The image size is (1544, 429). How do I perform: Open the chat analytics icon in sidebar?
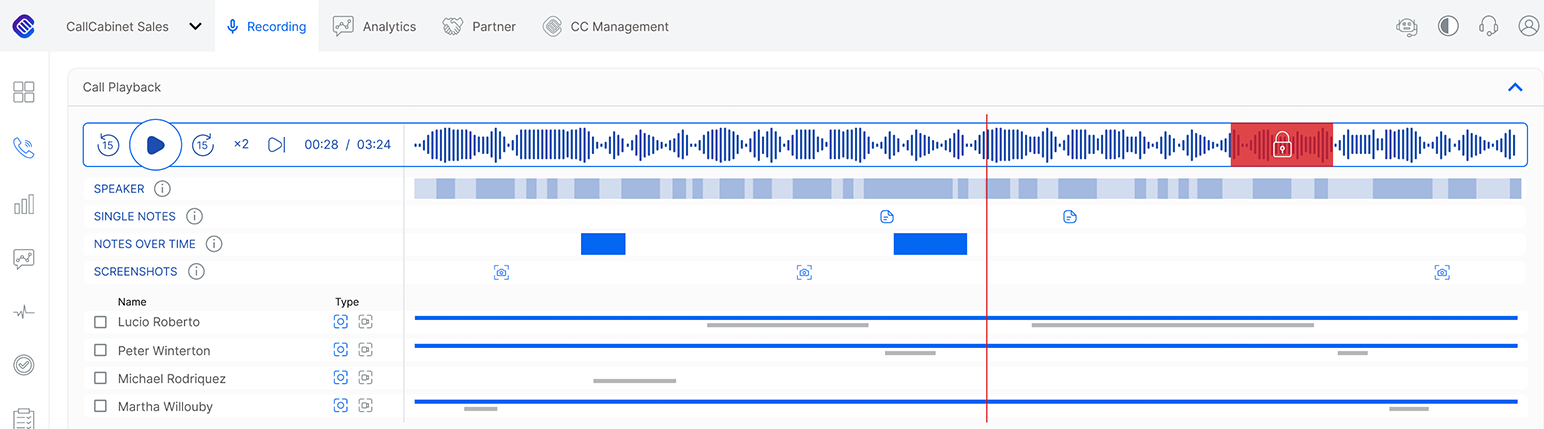point(23,259)
